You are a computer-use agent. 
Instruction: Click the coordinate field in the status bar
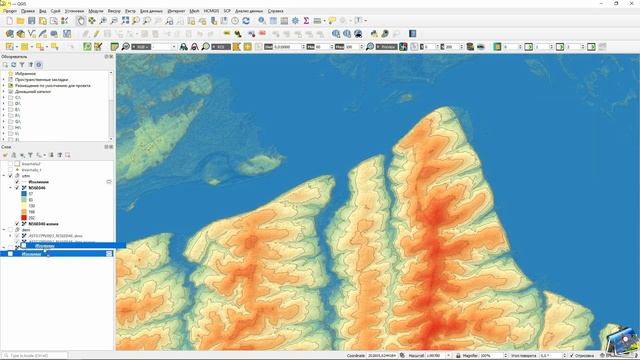coord(382,356)
